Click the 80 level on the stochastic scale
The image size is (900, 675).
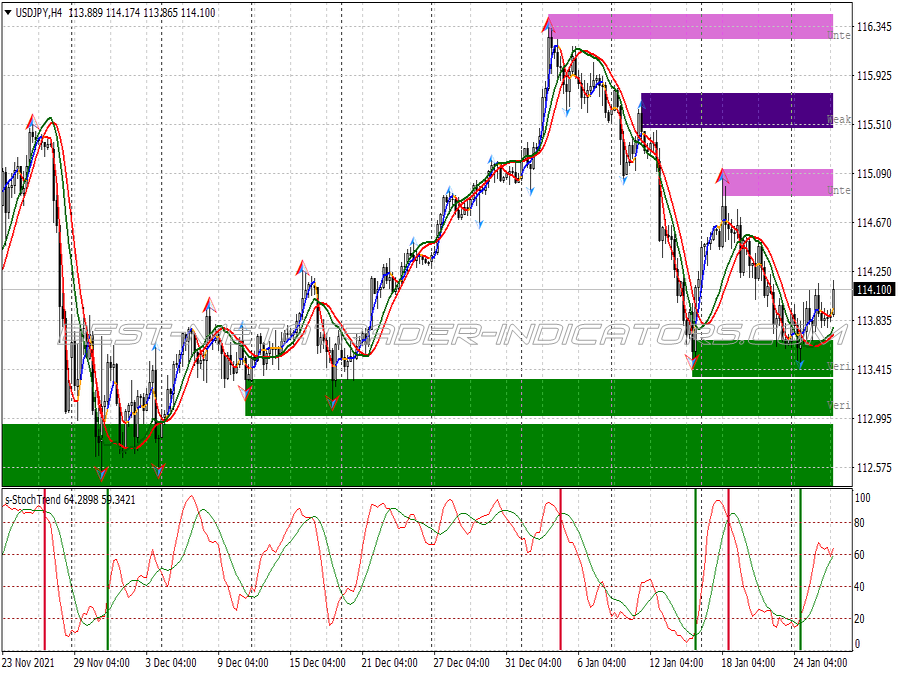(860, 523)
